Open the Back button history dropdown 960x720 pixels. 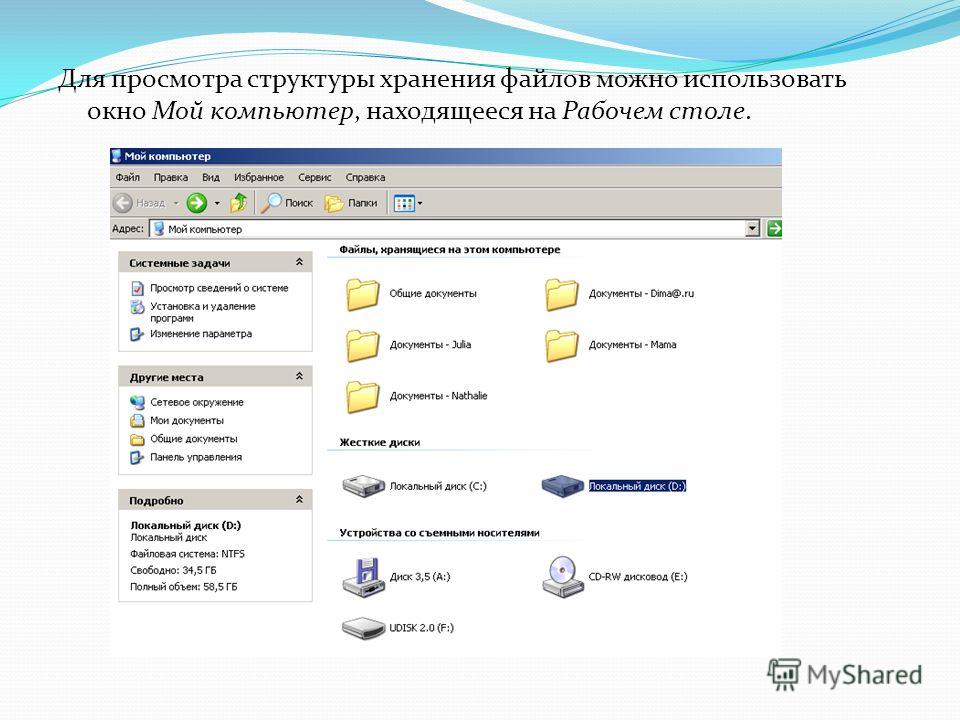[x=176, y=203]
